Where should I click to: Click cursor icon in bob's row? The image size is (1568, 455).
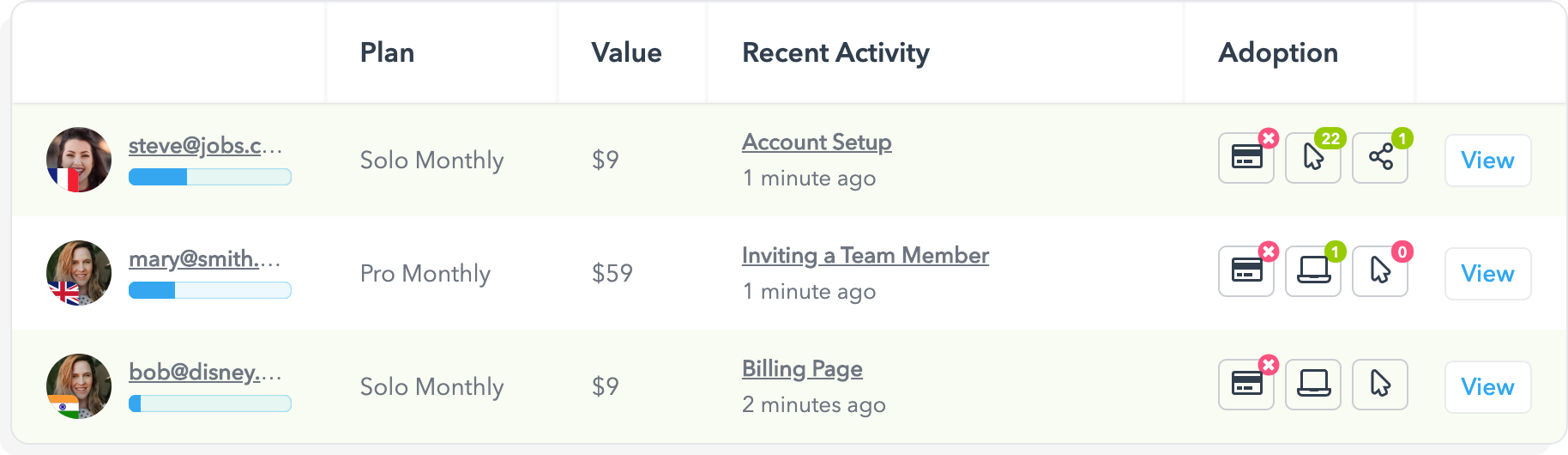coord(1380,385)
